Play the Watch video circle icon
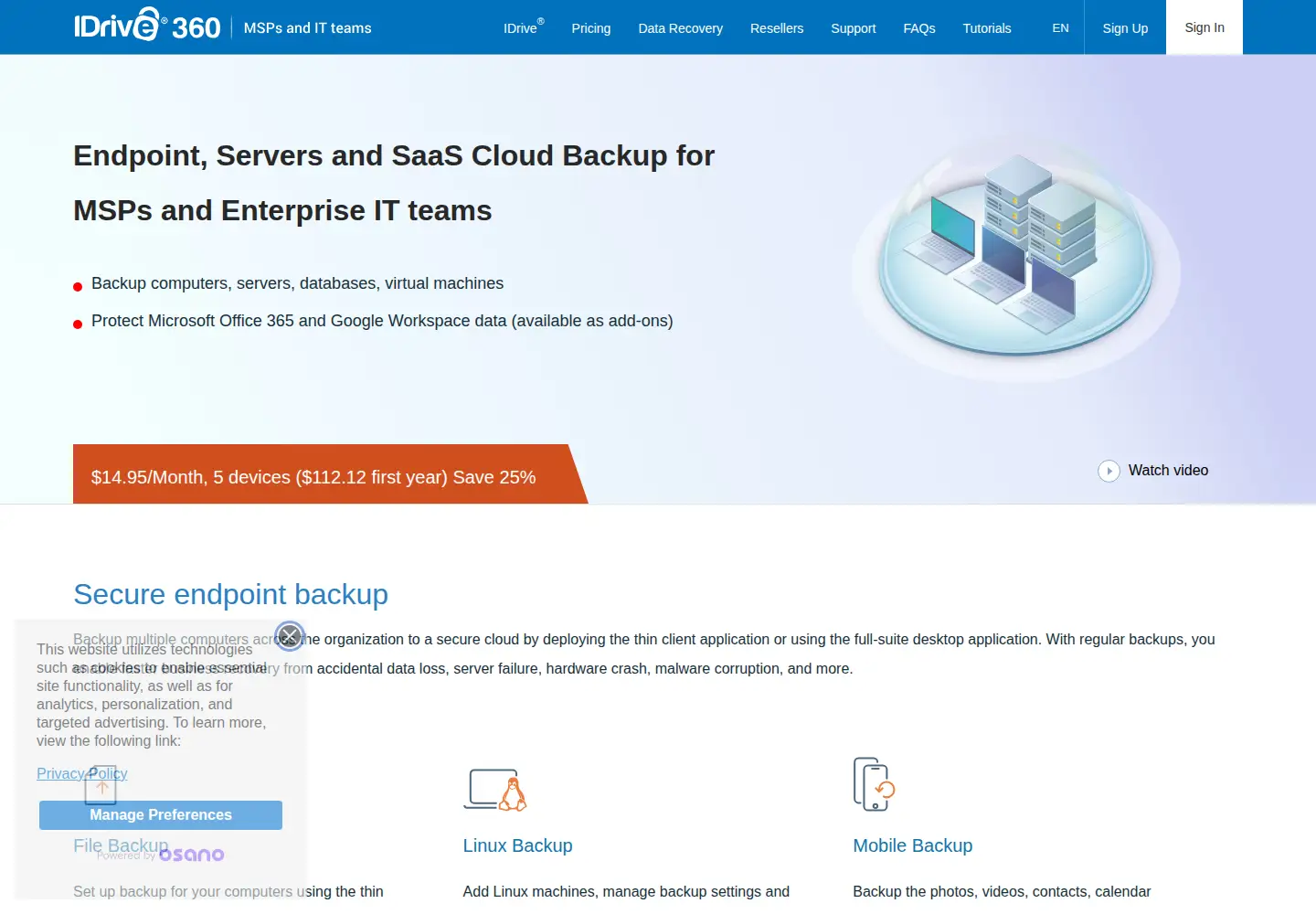 (1109, 471)
